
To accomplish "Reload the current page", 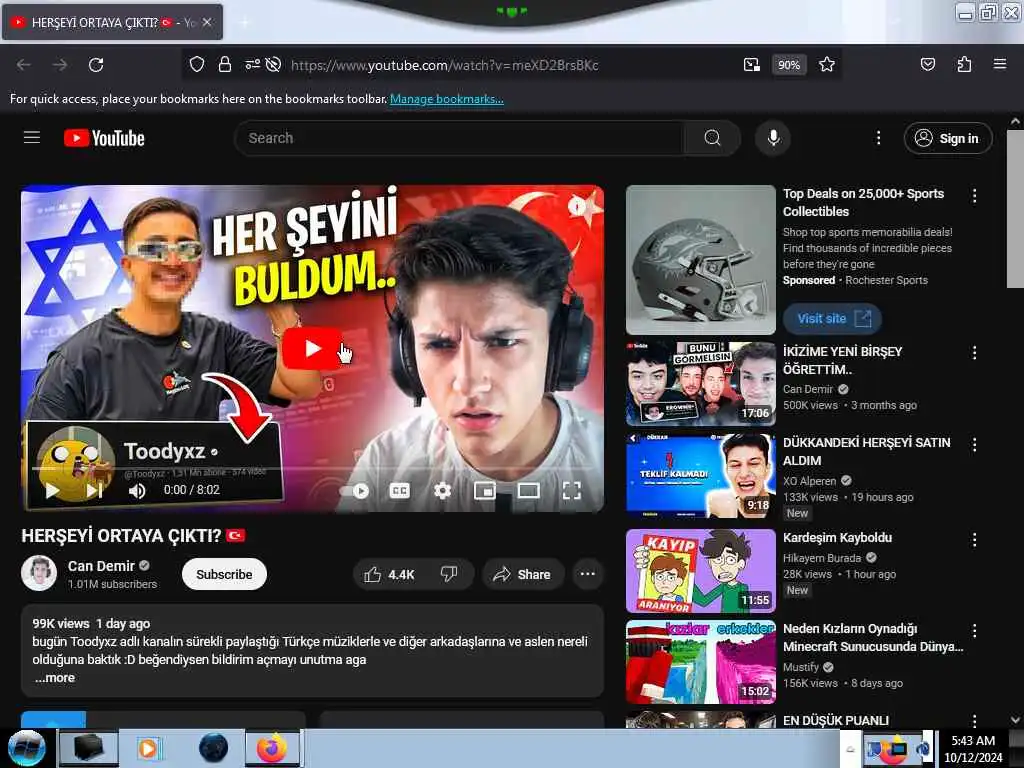I will [96, 65].
